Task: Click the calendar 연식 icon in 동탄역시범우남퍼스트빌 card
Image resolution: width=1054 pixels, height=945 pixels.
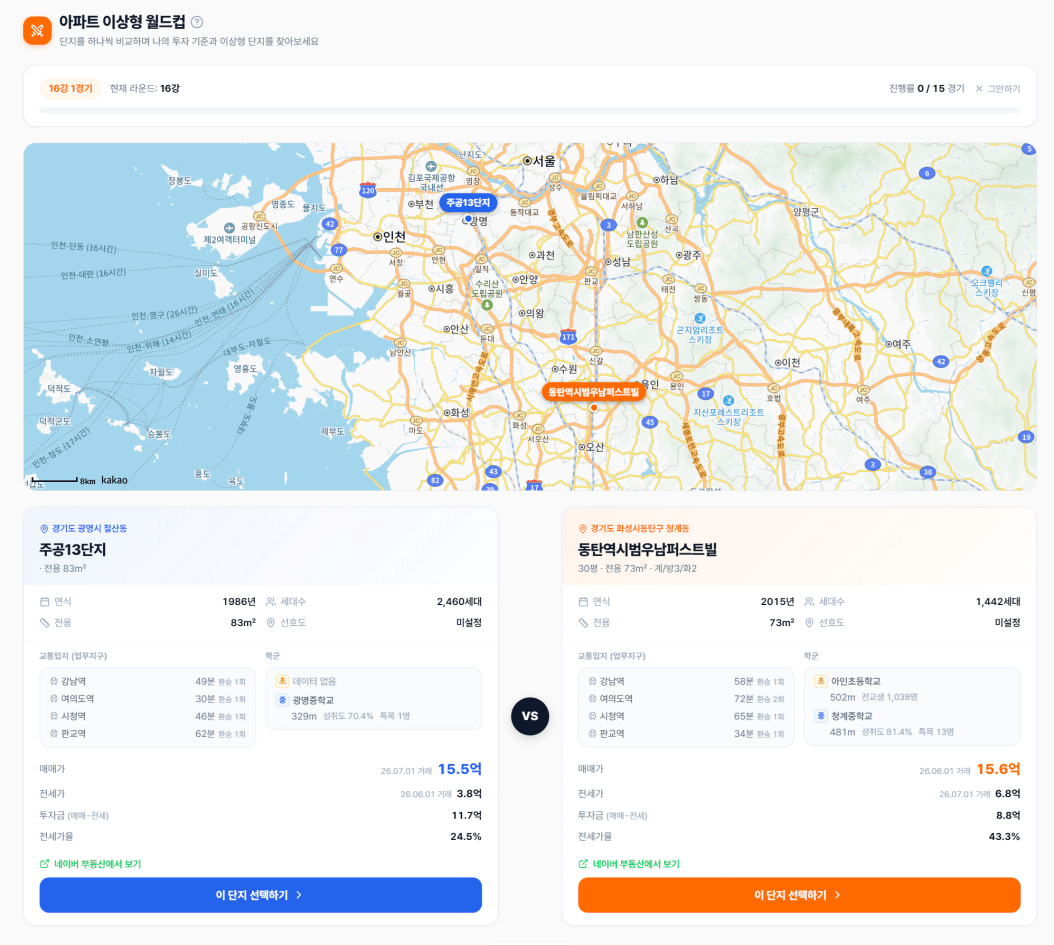Action: click(x=583, y=602)
